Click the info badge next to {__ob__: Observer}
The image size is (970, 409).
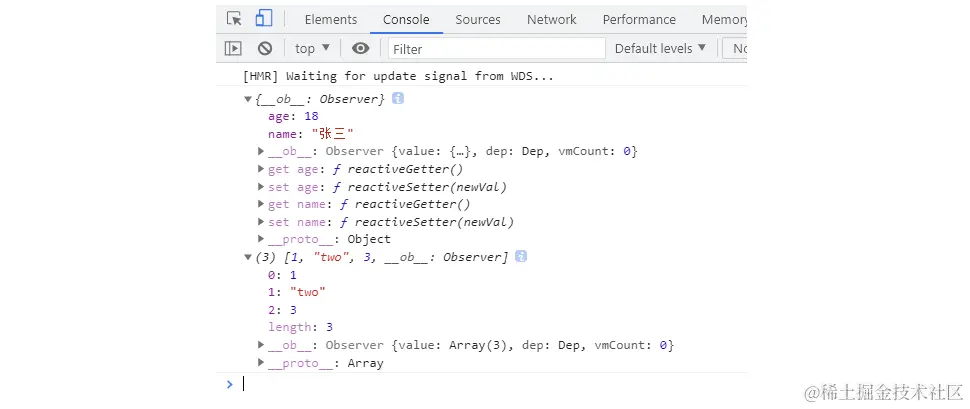398,98
